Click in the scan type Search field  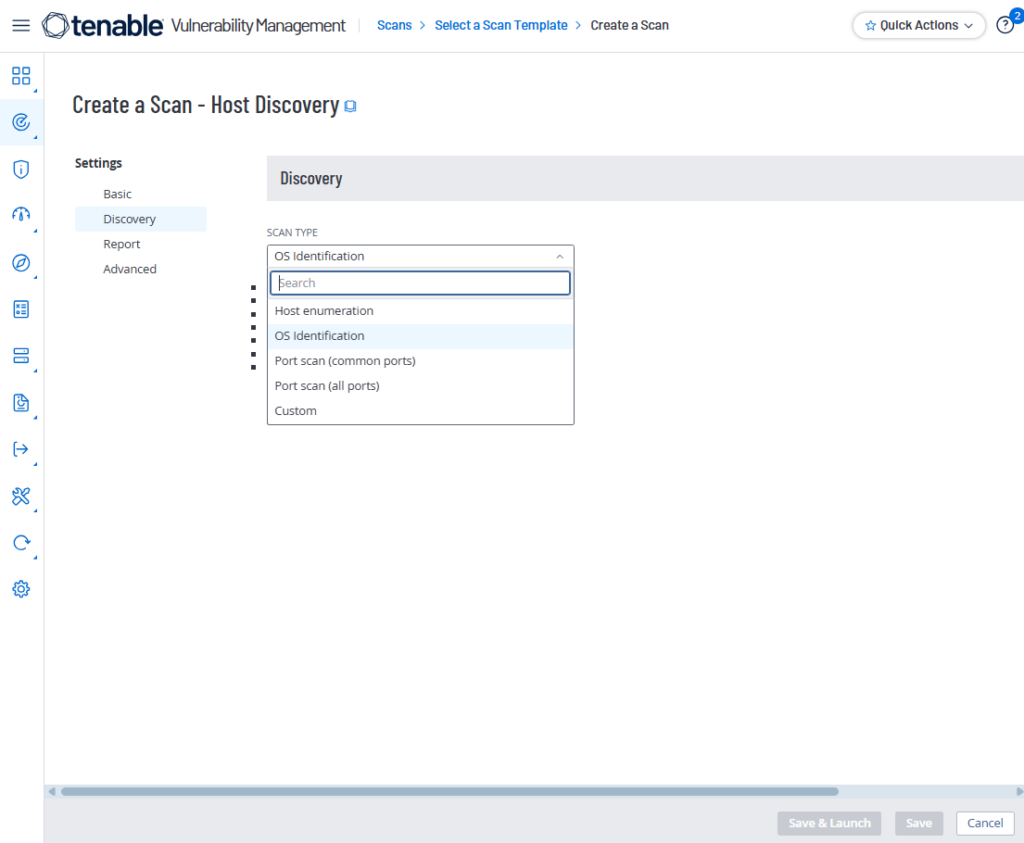click(x=420, y=283)
